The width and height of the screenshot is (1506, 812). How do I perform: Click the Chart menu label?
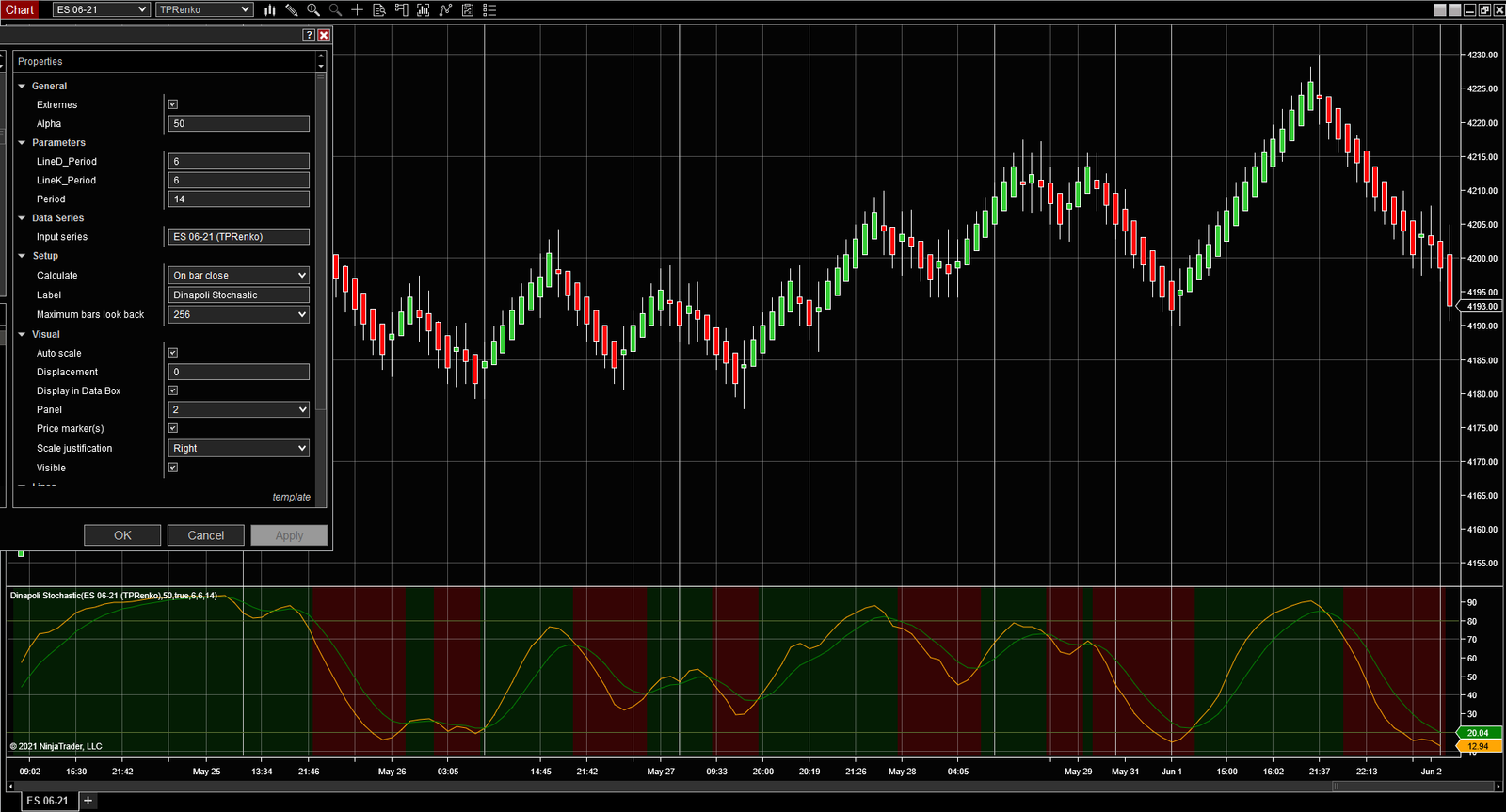[x=20, y=10]
